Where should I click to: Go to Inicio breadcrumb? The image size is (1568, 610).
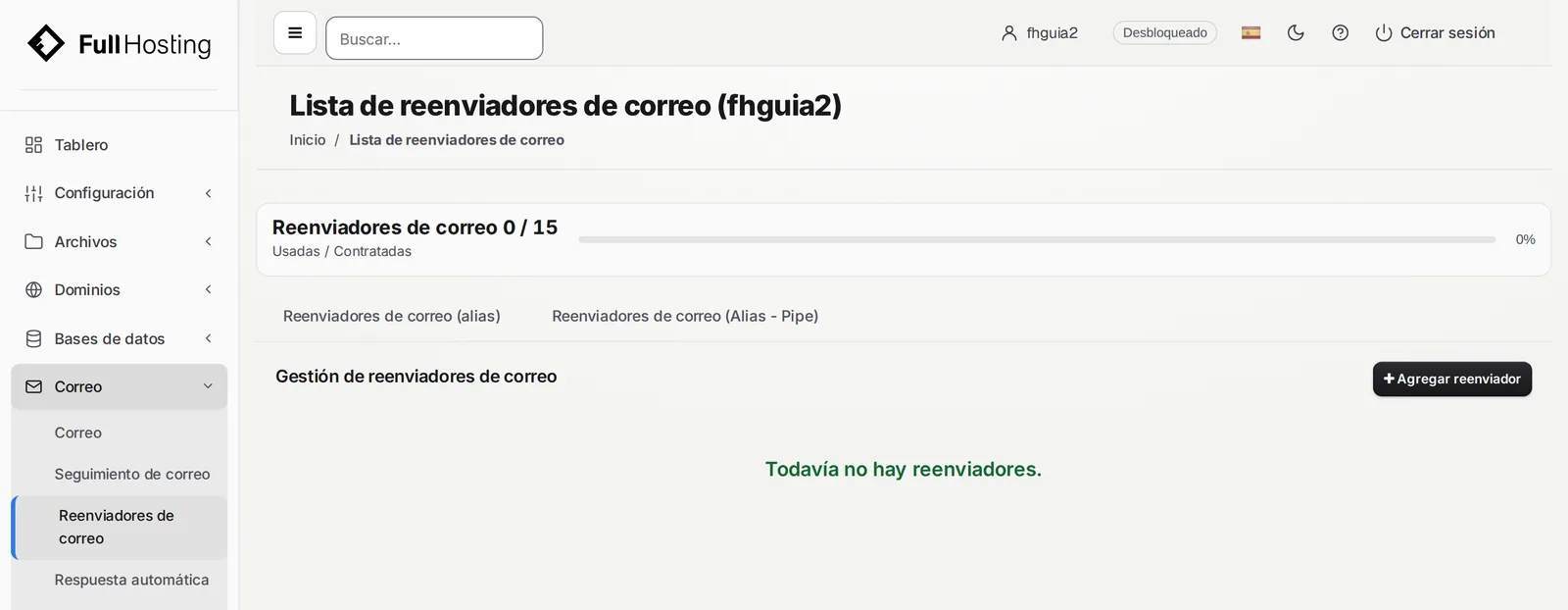308,140
